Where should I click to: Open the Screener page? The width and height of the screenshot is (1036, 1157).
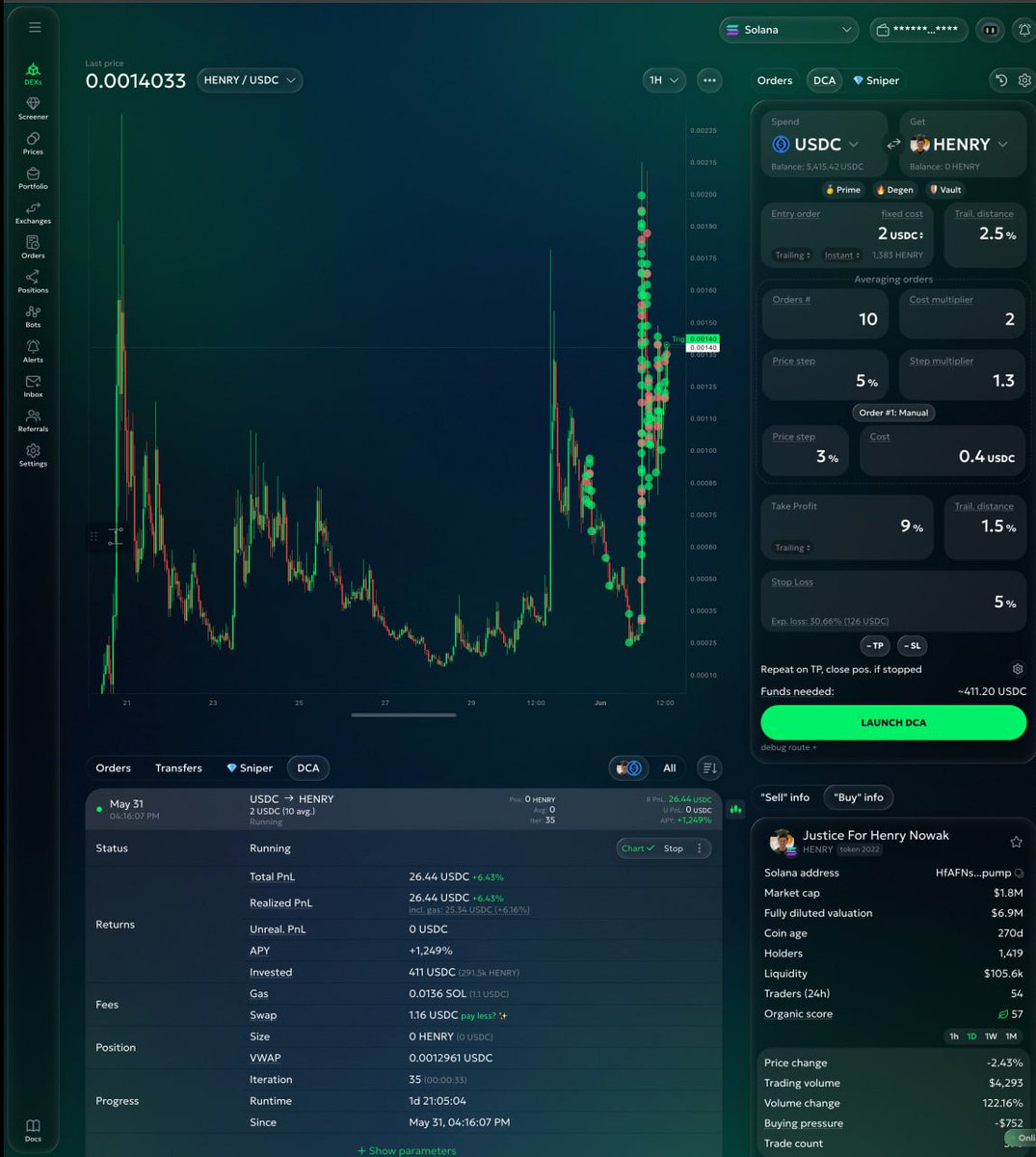[x=33, y=108]
